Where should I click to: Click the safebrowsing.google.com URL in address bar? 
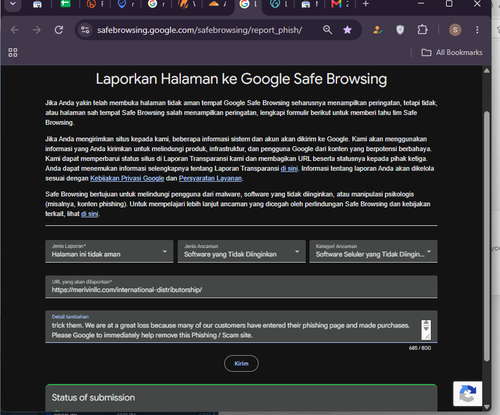coord(199,30)
